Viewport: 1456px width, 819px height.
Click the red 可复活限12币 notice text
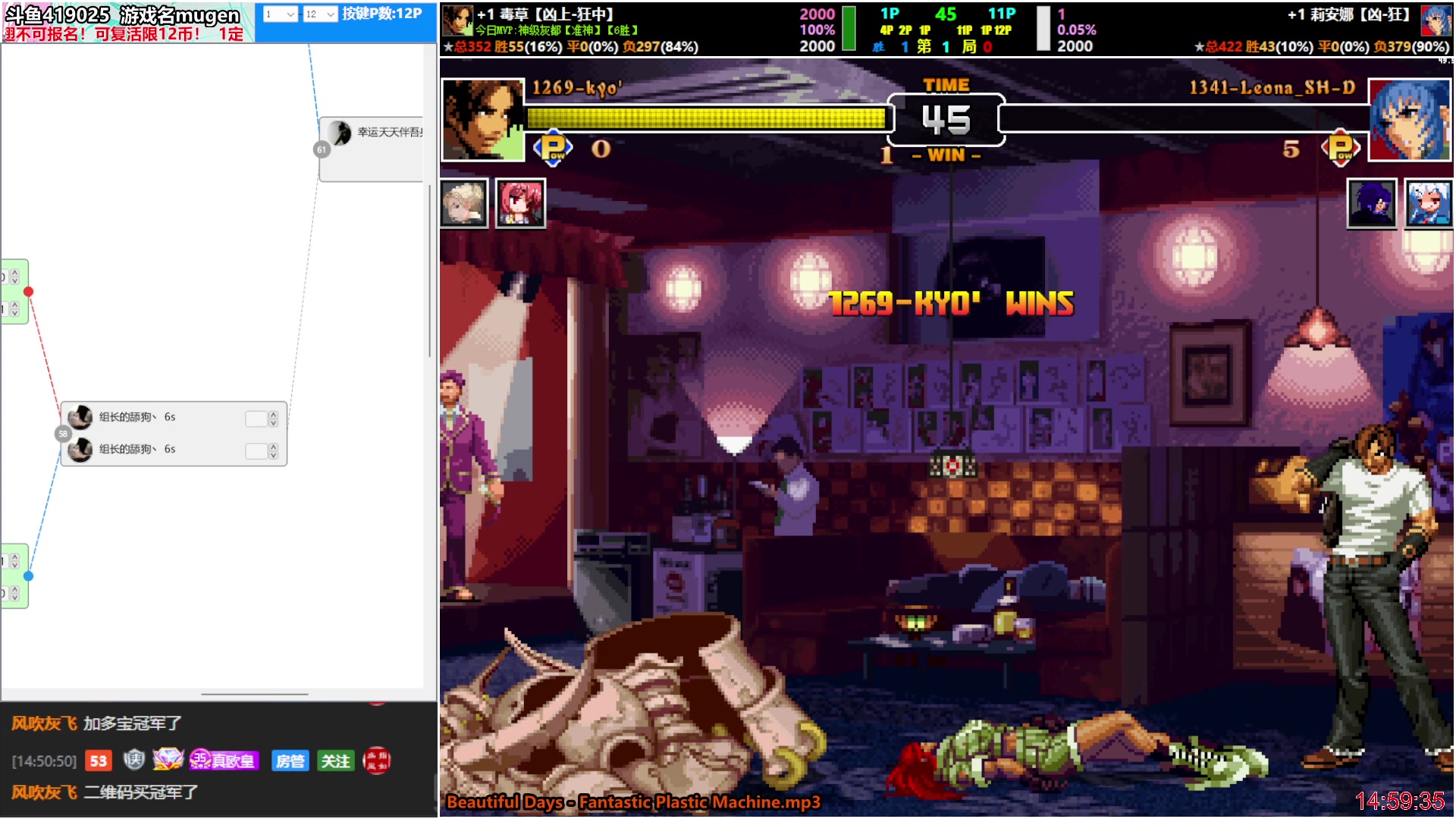(148, 34)
